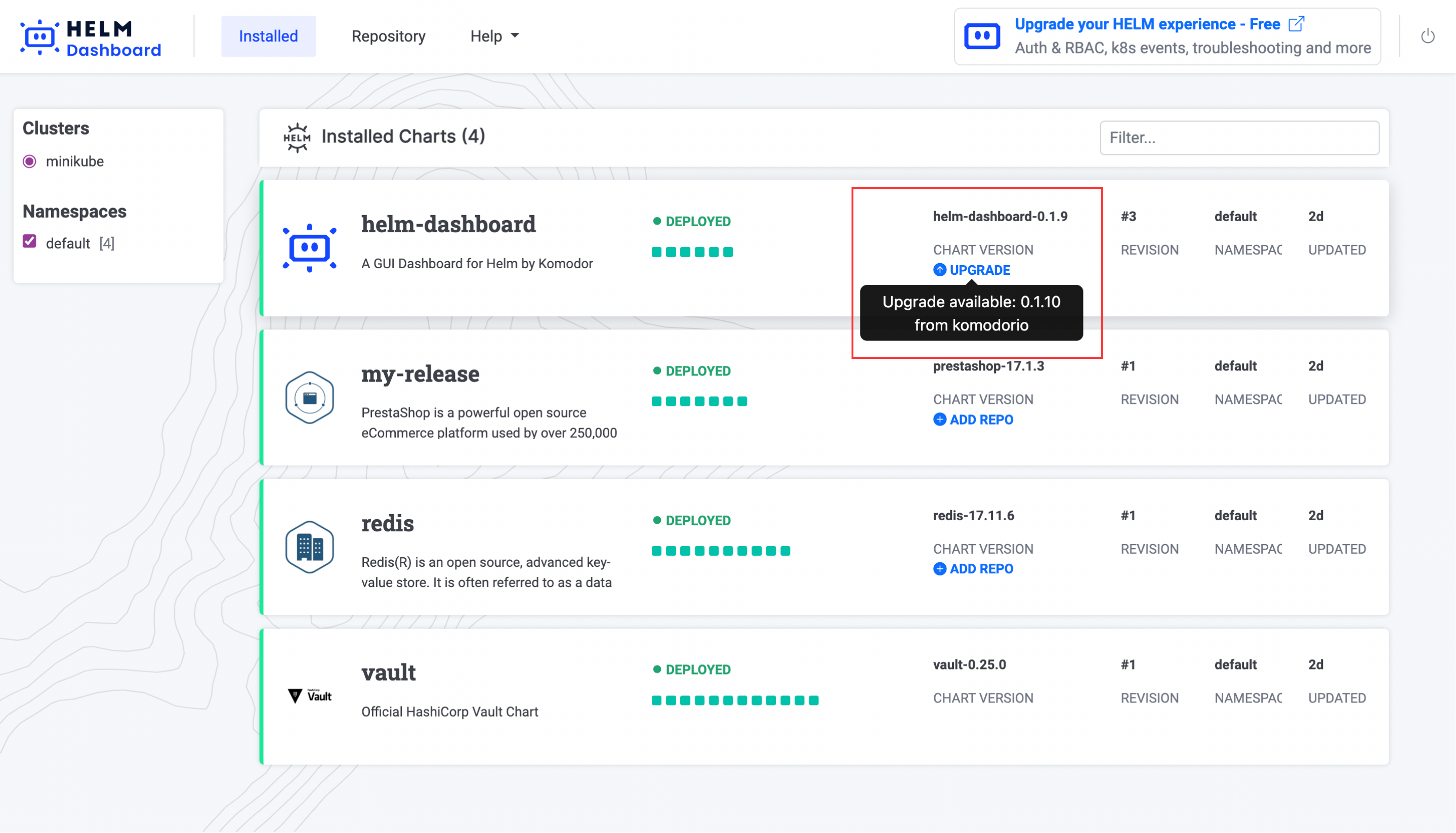1456x833 pixels.
Task: Uncheck the default namespace checkbox
Action: point(30,242)
